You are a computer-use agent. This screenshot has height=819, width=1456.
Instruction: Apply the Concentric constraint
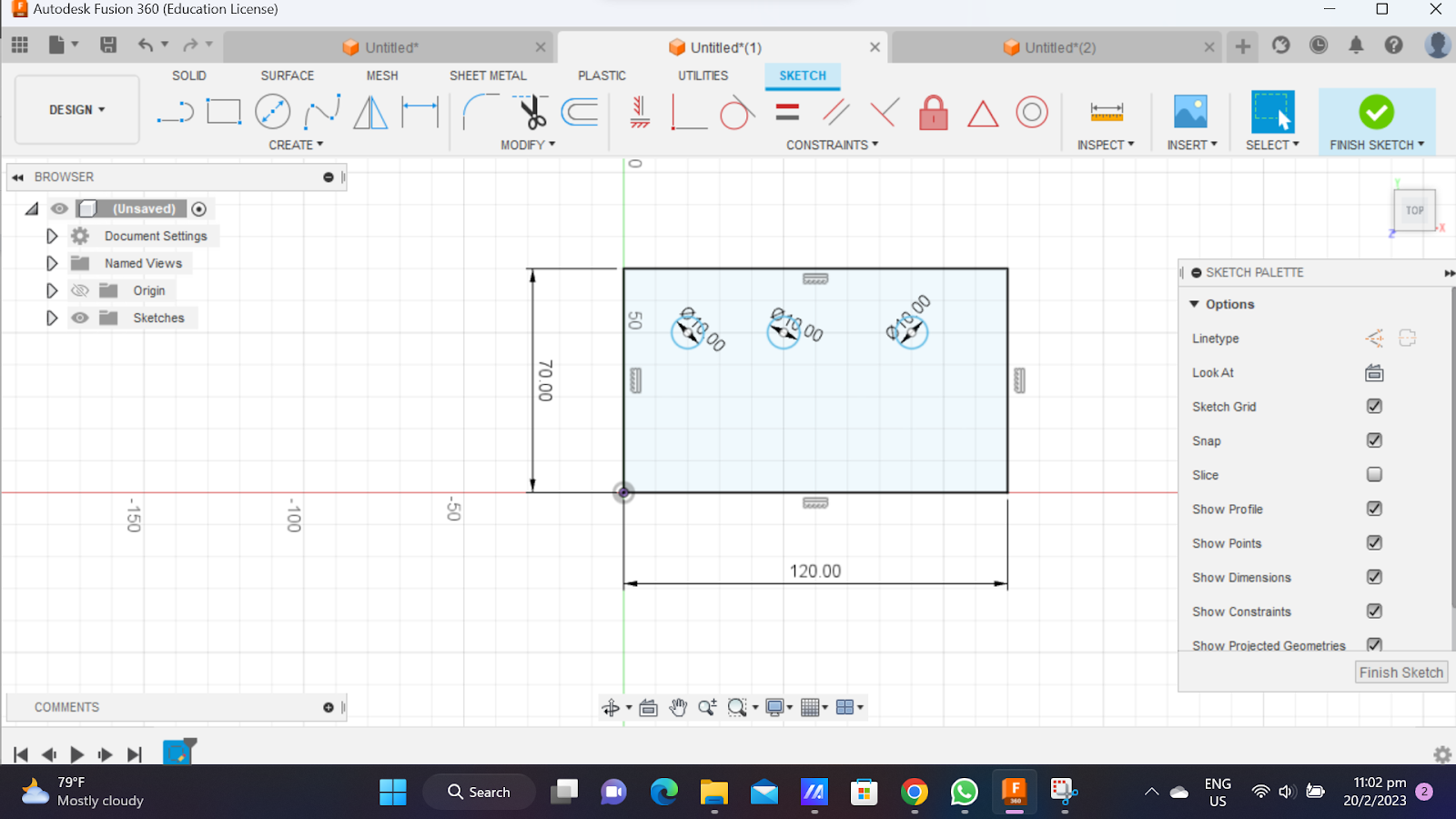pos(1032,112)
